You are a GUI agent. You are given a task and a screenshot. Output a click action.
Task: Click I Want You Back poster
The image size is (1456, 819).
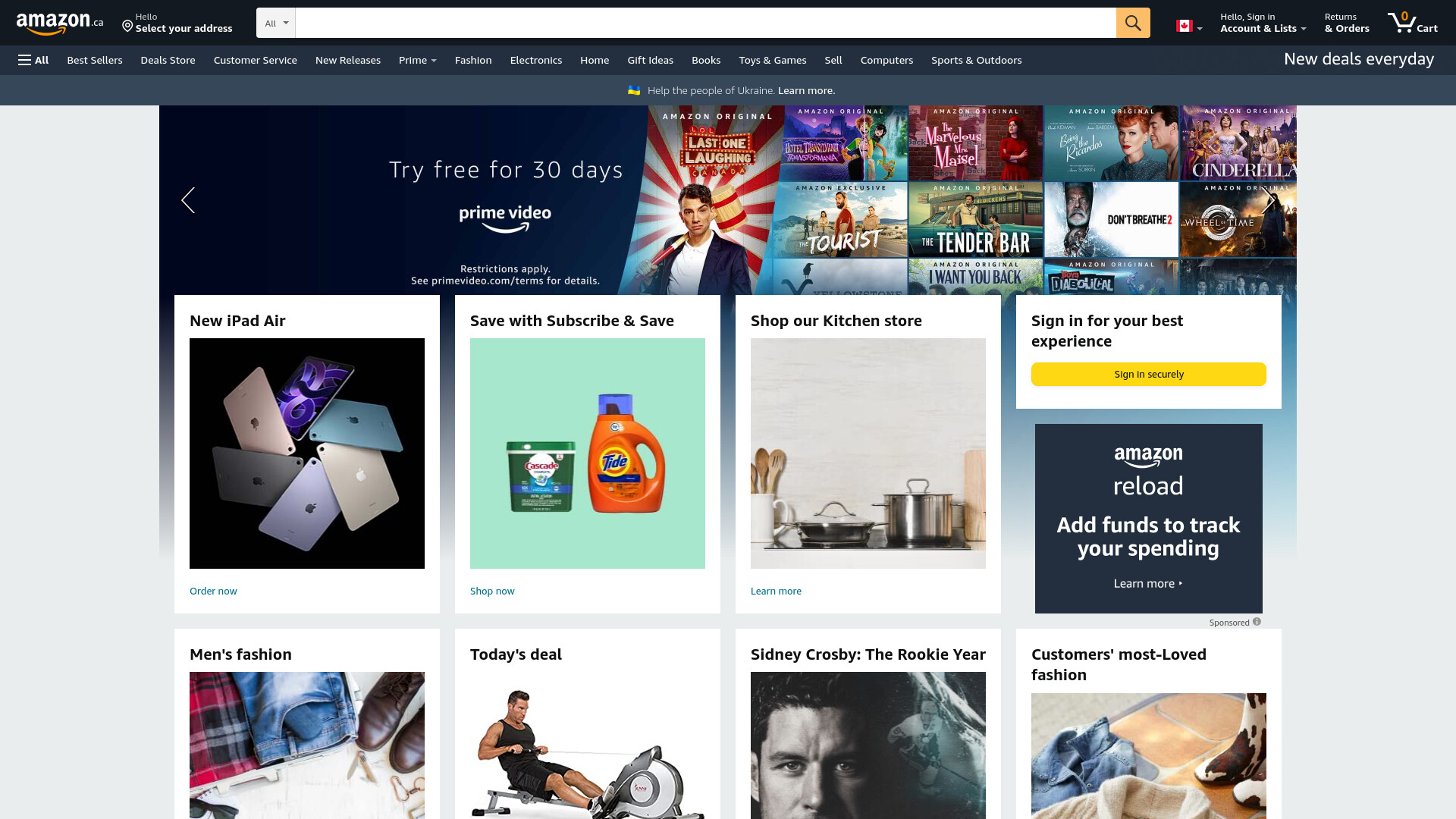click(x=976, y=277)
